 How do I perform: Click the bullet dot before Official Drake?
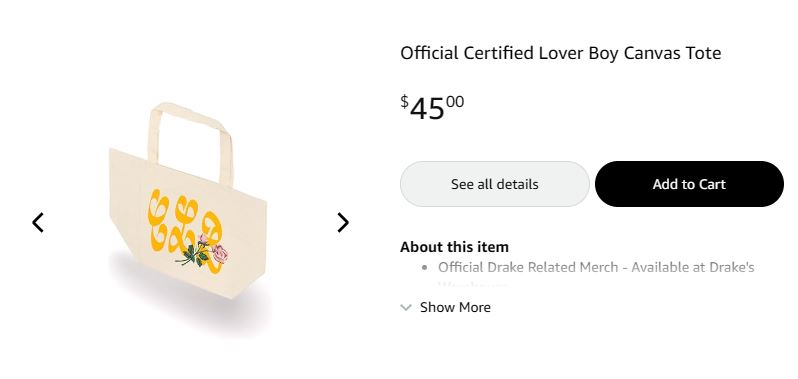point(424,268)
